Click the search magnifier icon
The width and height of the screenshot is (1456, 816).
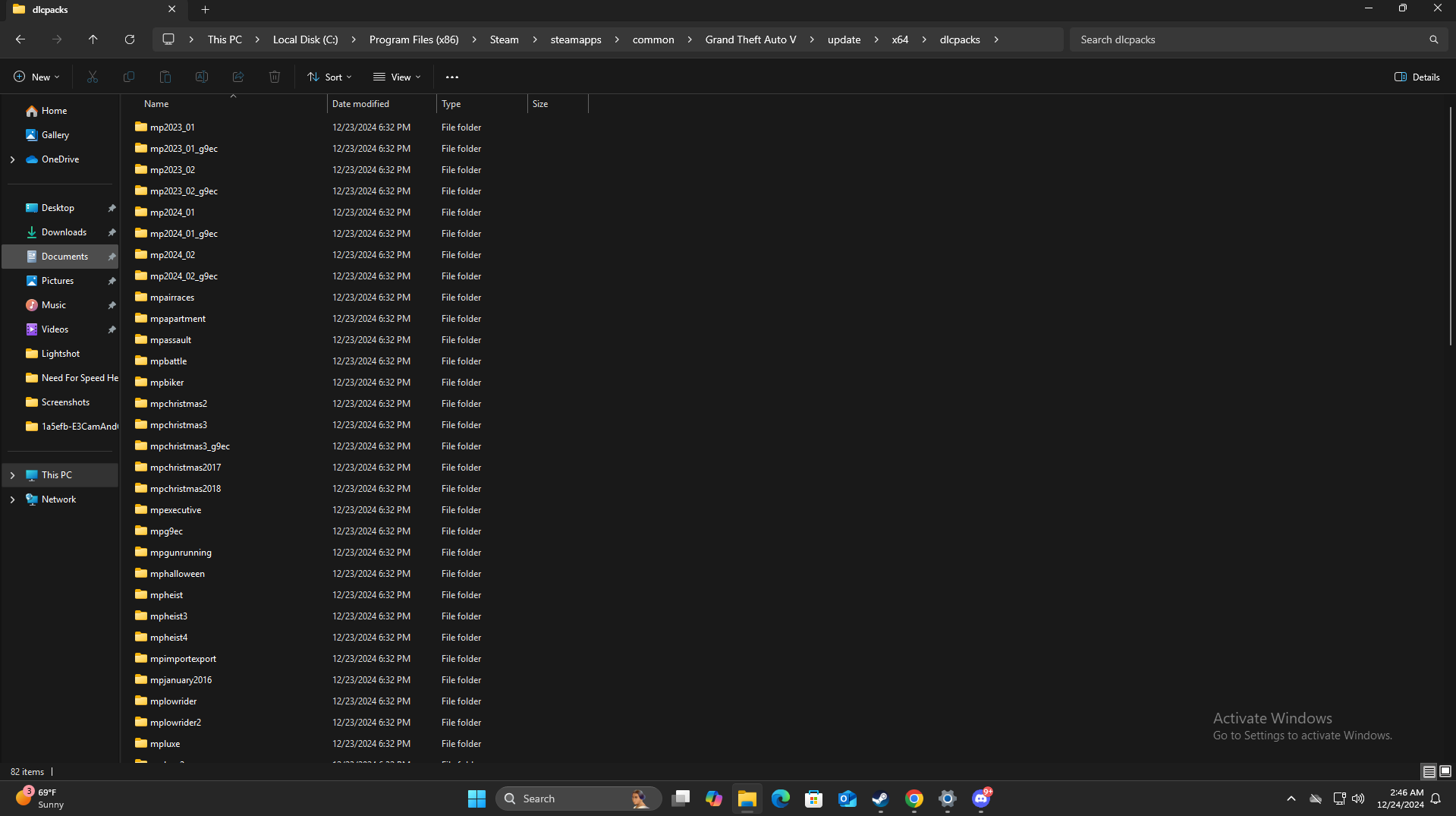point(1433,39)
